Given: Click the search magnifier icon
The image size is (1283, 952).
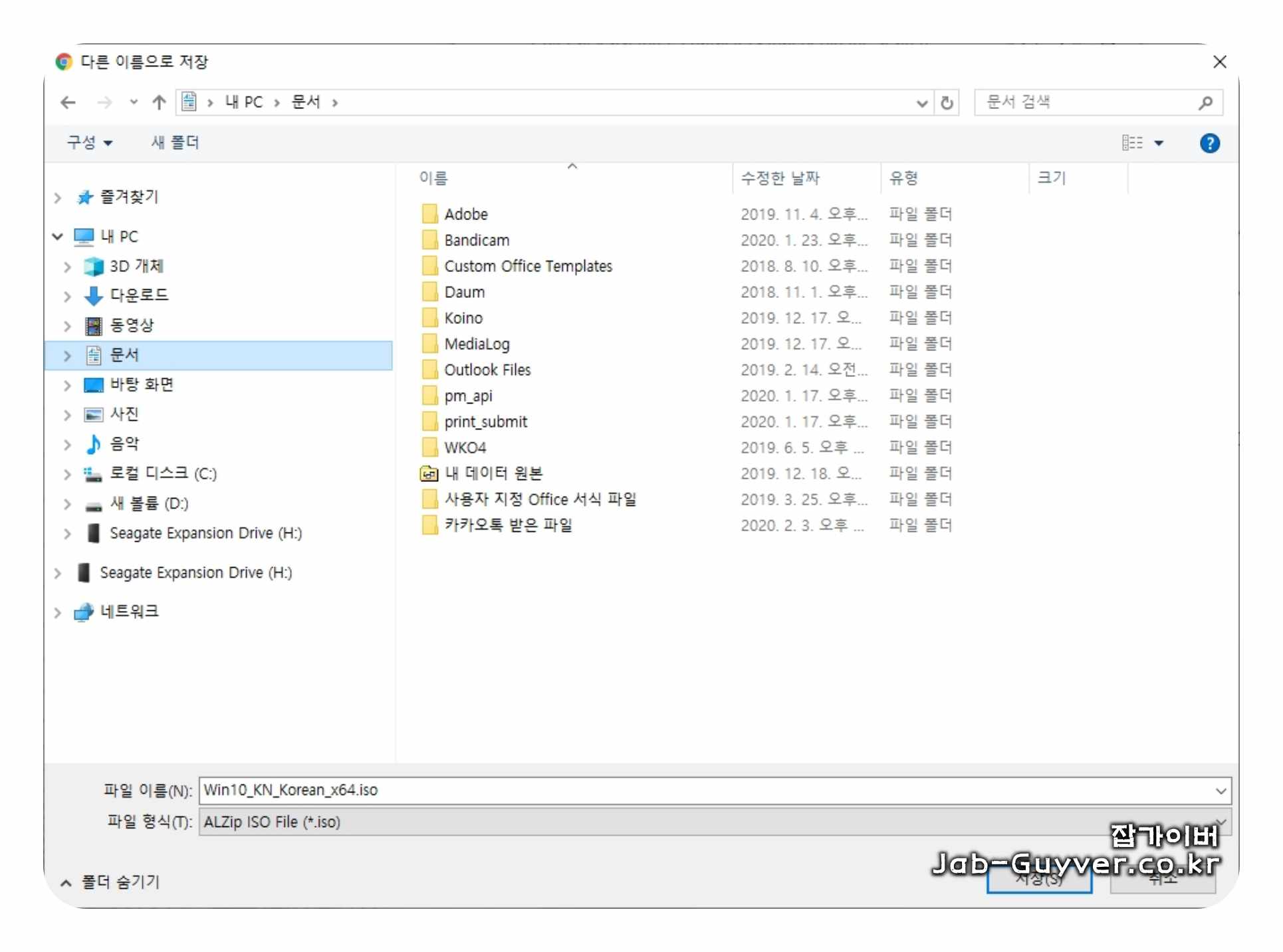Looking at the screenshot, I should point(1205,102).
